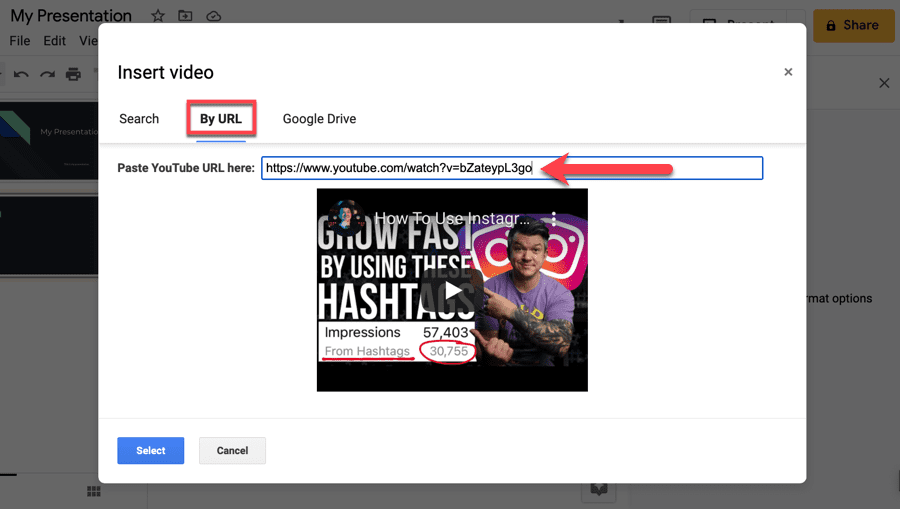Open the File menu
The width and height of the screenshot is (900, 509).
click(x=21, y=41)
